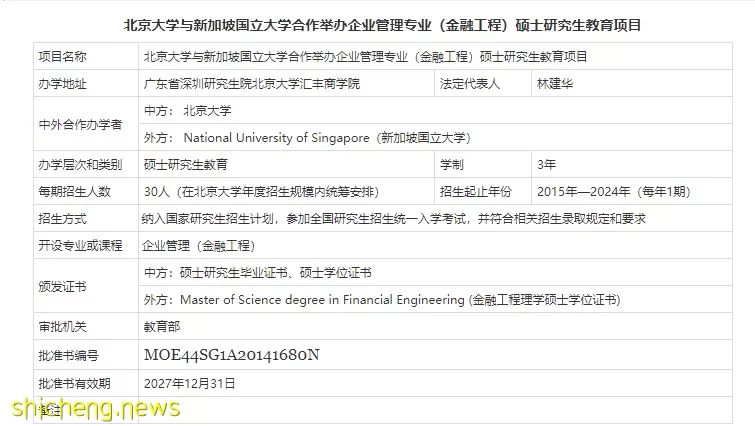The image size is (755, 426).
Task: Click the address 广东省深圳研究生院北京大学汇丰商学院
Action: pyautogui.click(x=252, y=84)
